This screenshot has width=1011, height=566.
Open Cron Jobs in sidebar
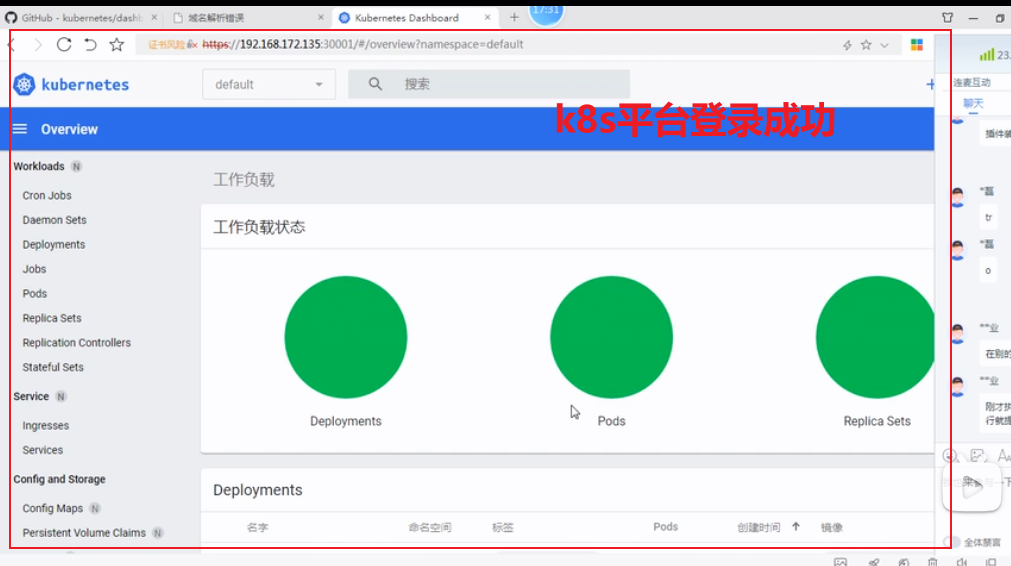click(47, 195)
